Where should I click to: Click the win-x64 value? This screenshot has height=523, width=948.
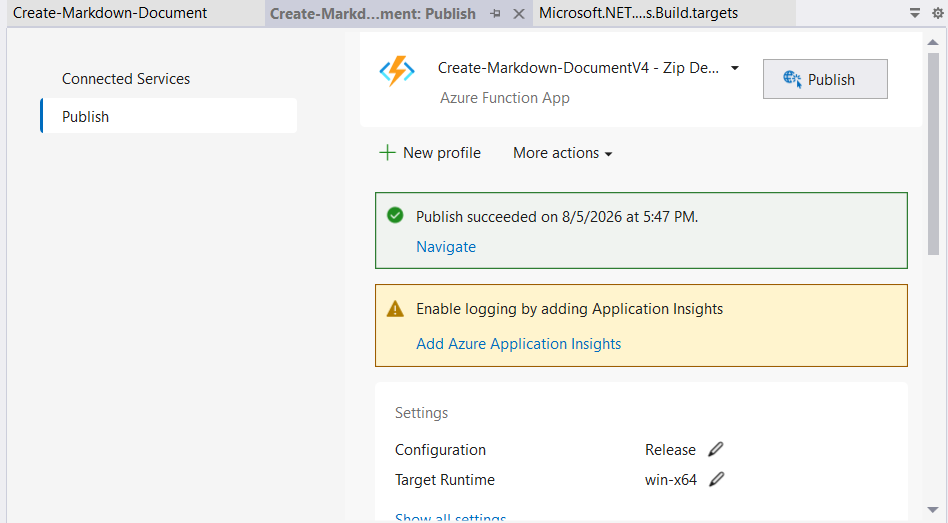pos(670,480)
